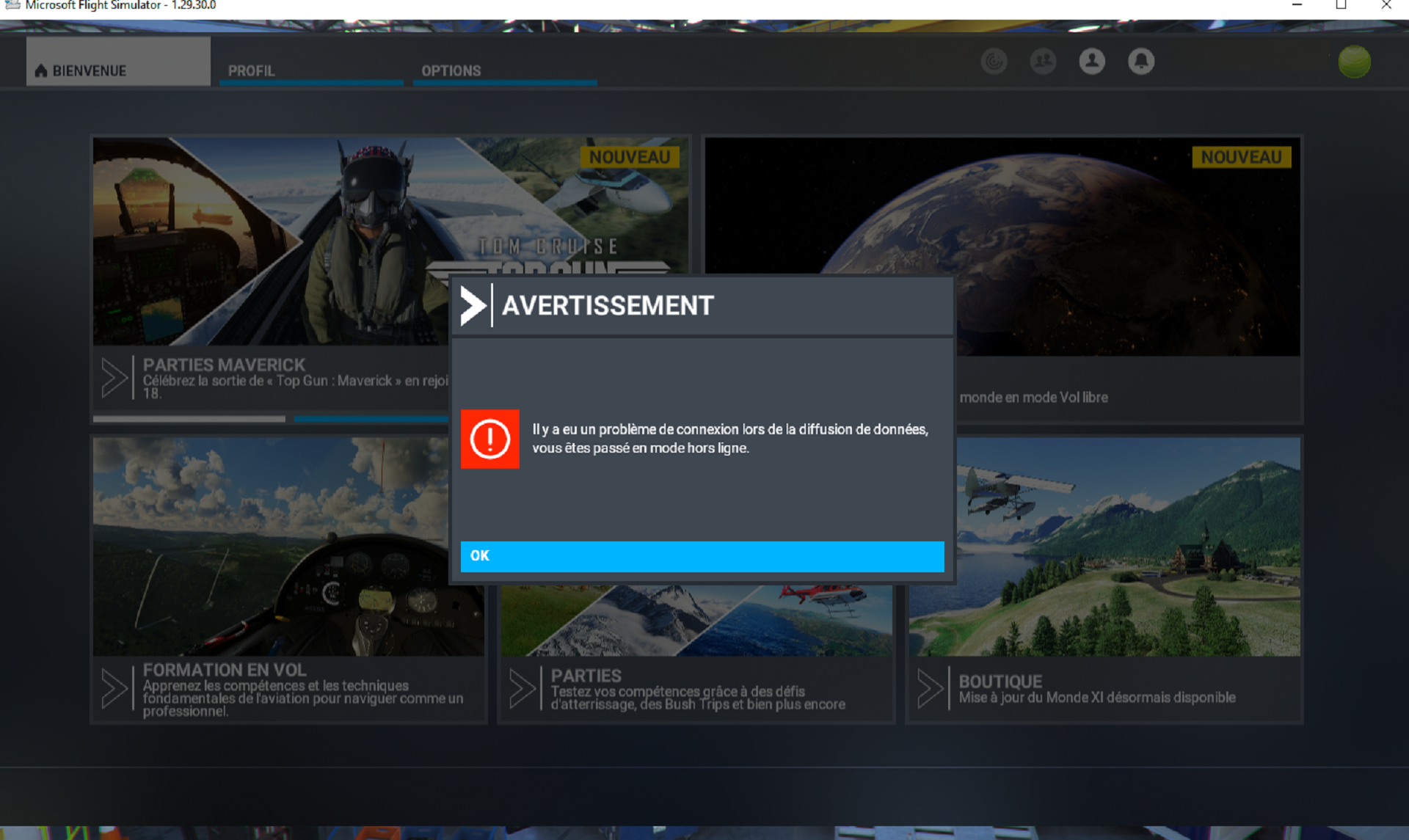Open the user profile icon

(x=1092, y=62)
